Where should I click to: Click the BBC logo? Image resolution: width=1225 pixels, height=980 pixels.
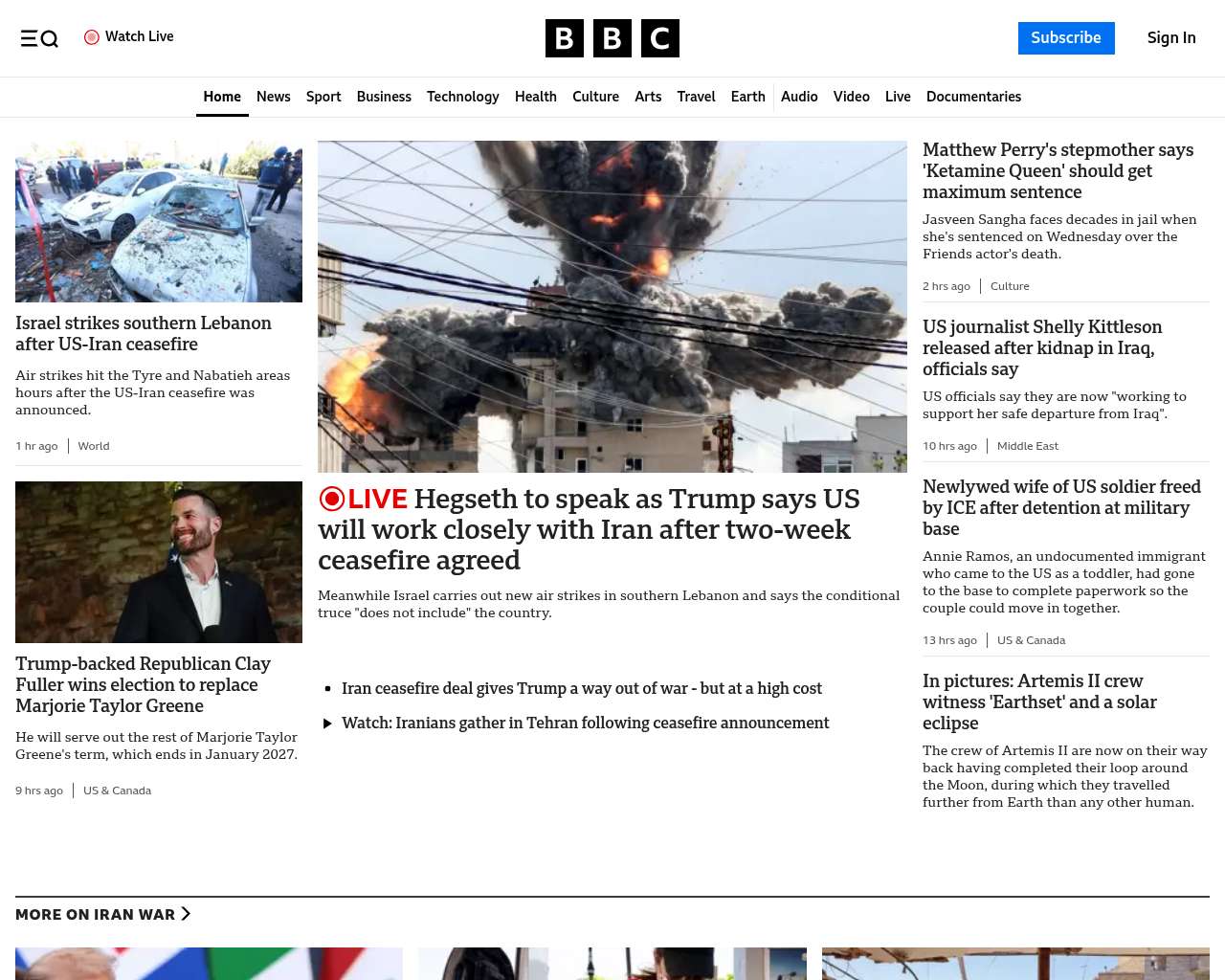tap(612, 38)
